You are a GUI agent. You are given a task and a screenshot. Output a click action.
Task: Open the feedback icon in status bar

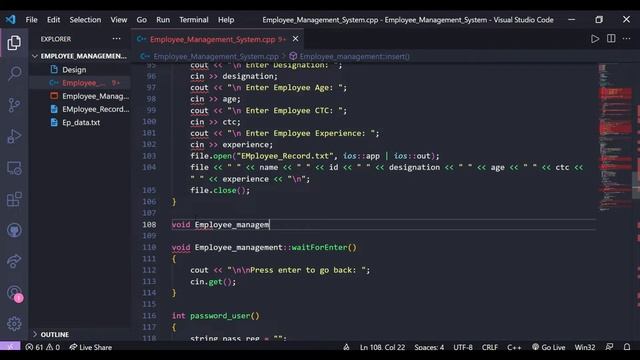coord(609,347)
